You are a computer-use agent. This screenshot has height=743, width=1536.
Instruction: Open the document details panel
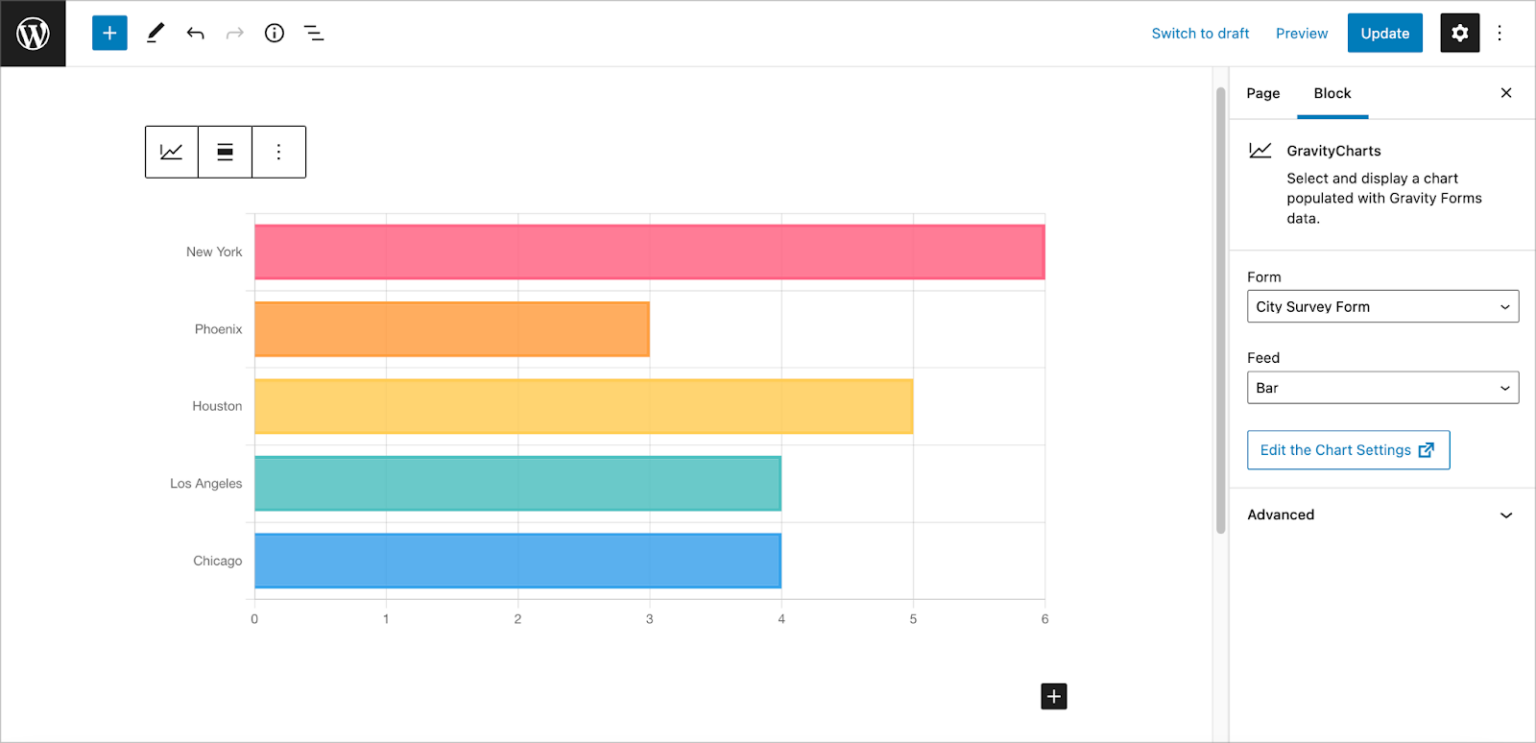(274, 33)
